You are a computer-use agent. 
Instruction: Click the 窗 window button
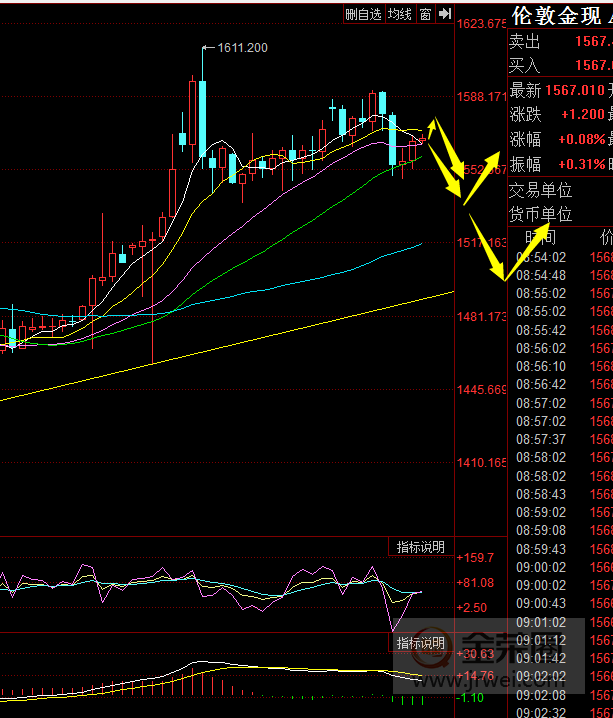[x=426, y=14]
